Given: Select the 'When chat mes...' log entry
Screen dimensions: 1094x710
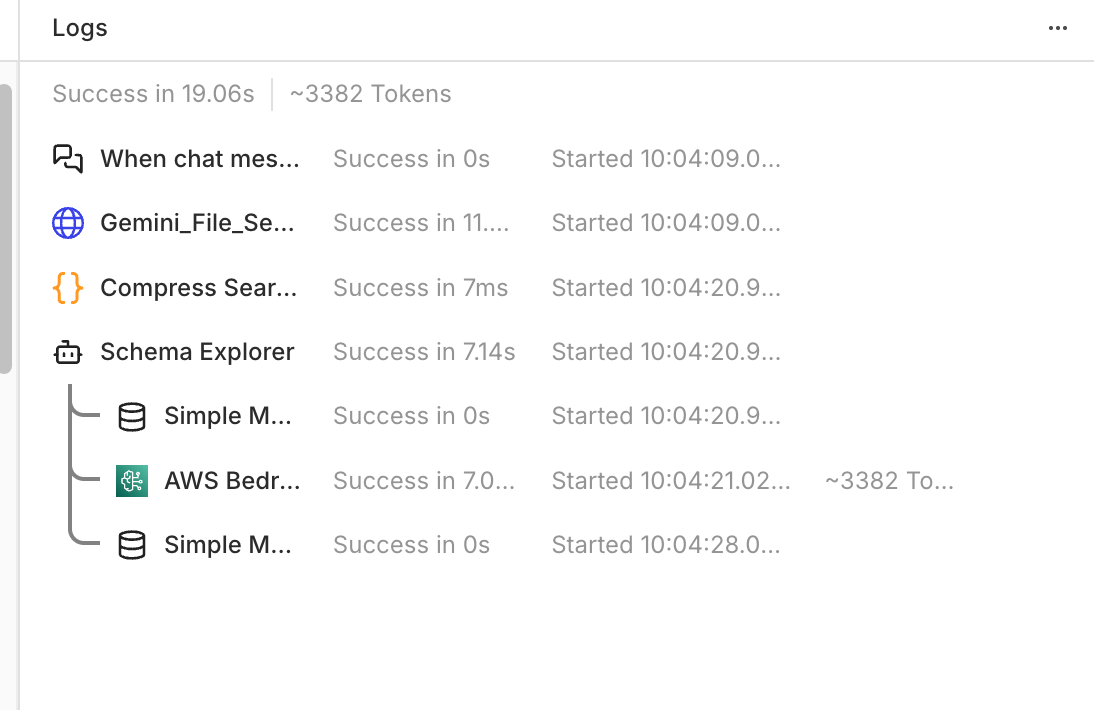Looking at the screenshot, I should [x=199, y=159].
